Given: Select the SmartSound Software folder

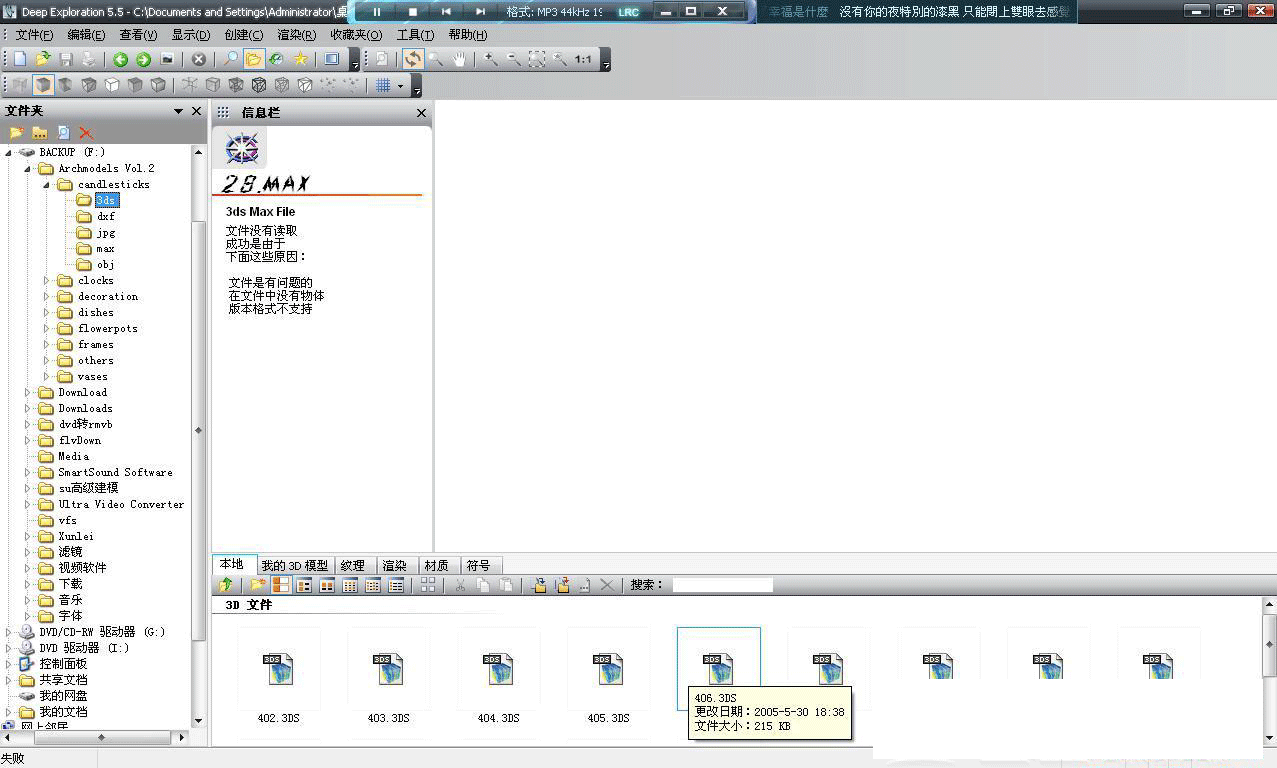Looking at the screenshot, I should pos(115,472).
